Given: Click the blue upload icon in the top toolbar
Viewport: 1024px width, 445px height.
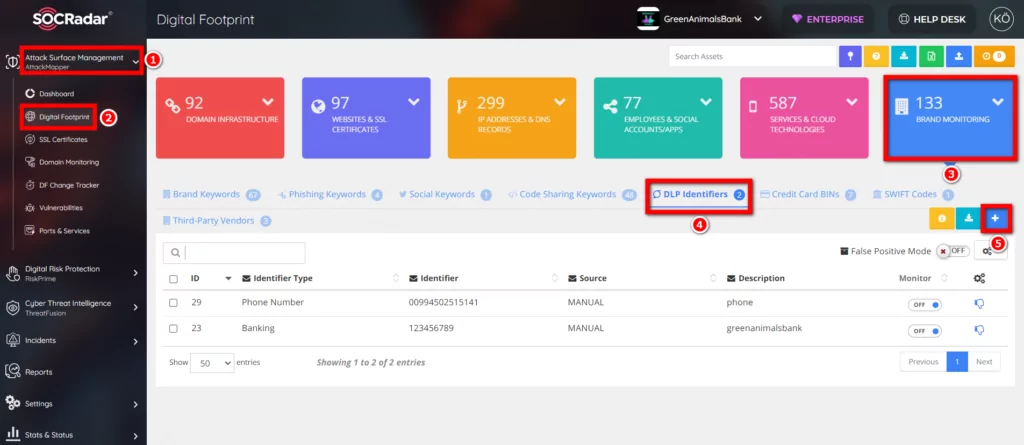Looking at the screenshot, I should tap(958, 56).
